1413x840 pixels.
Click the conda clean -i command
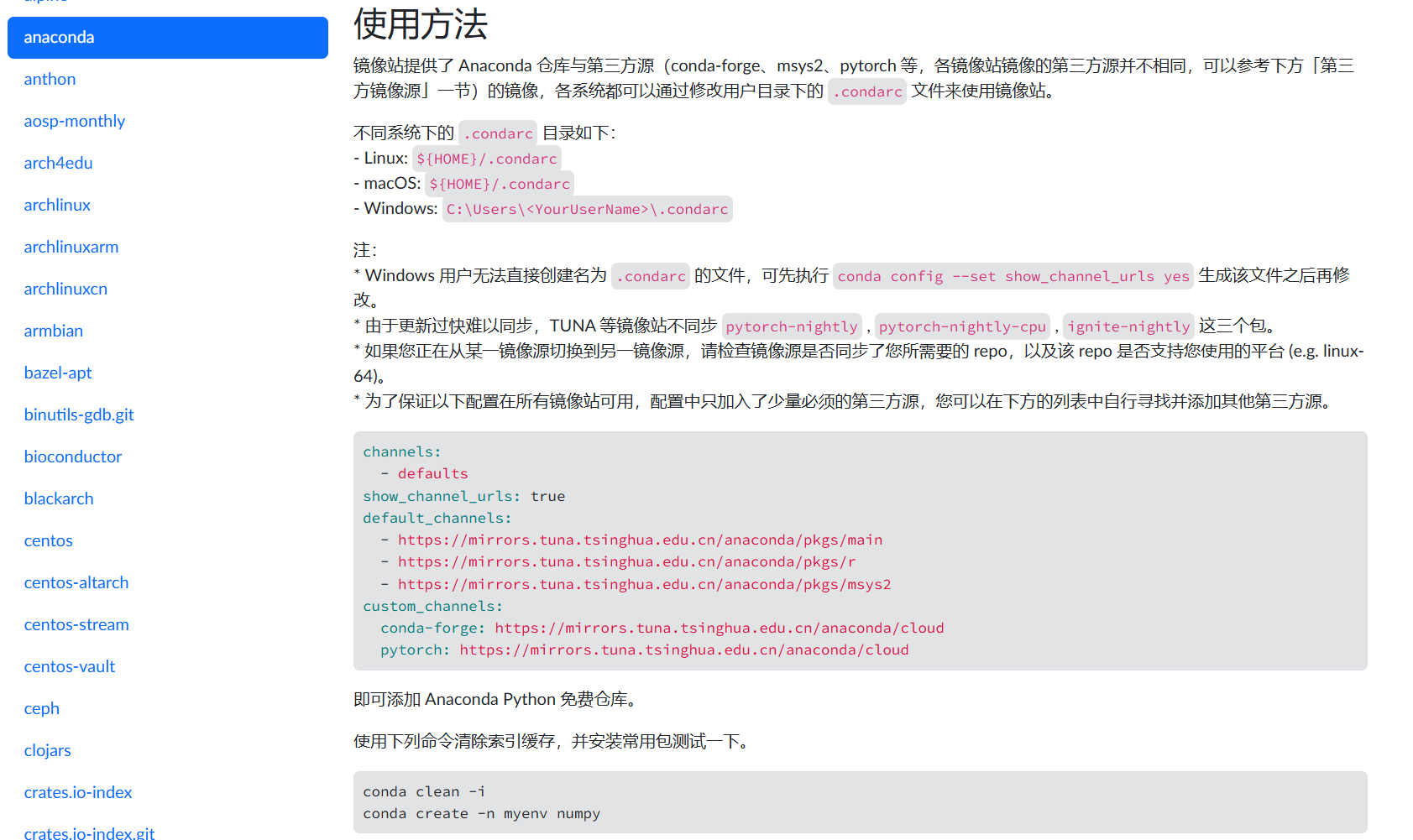coord(424,792)
